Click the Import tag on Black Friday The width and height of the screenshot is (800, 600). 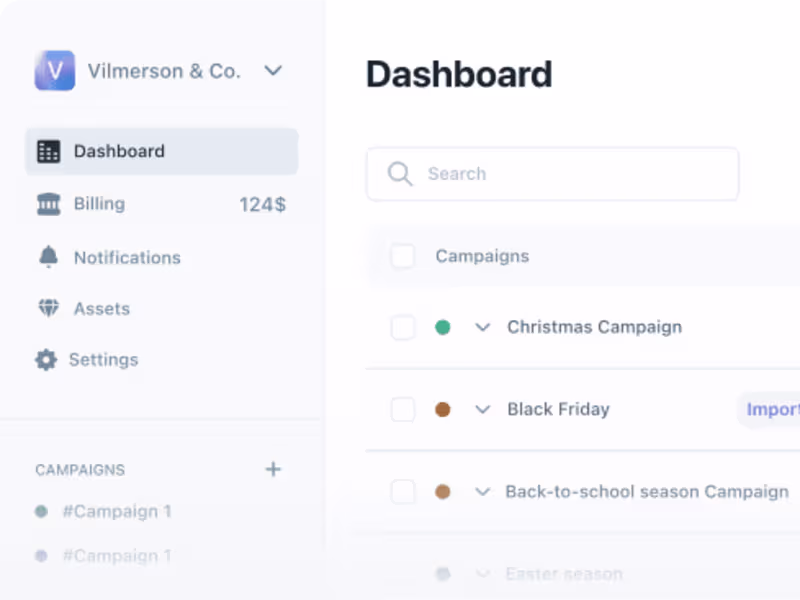point(772,409)
